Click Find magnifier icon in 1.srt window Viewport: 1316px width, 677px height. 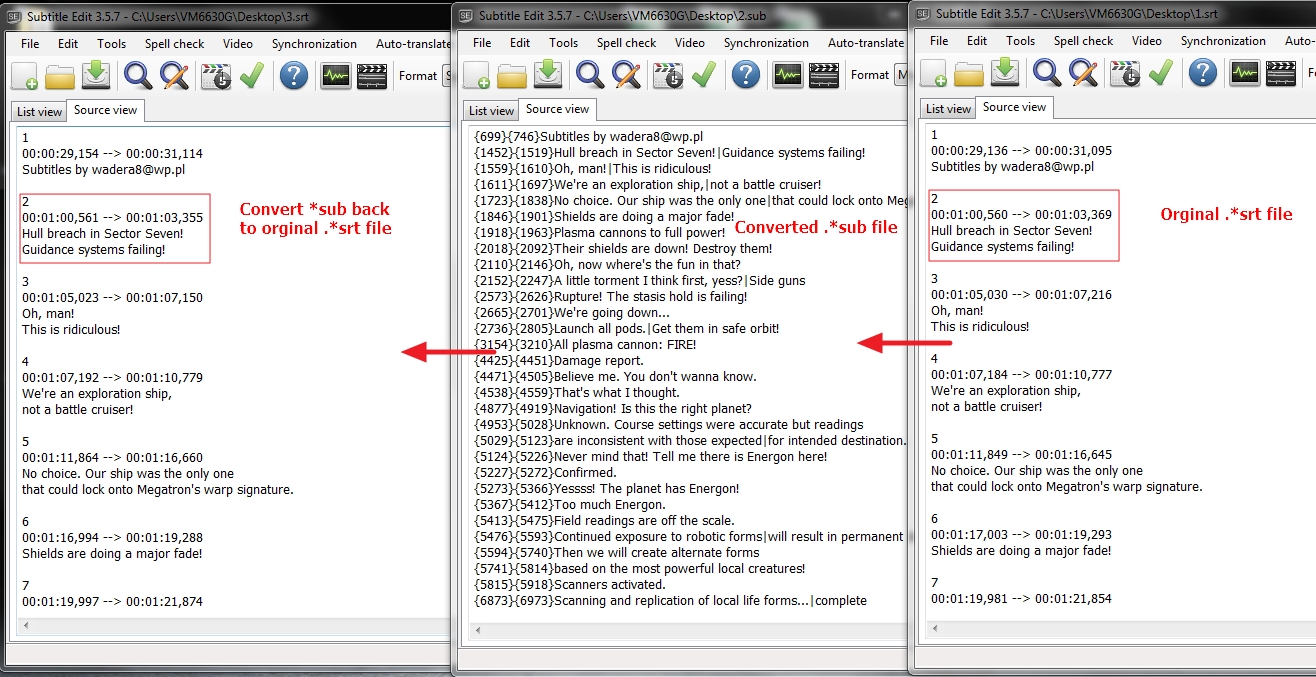point(1047,73)
